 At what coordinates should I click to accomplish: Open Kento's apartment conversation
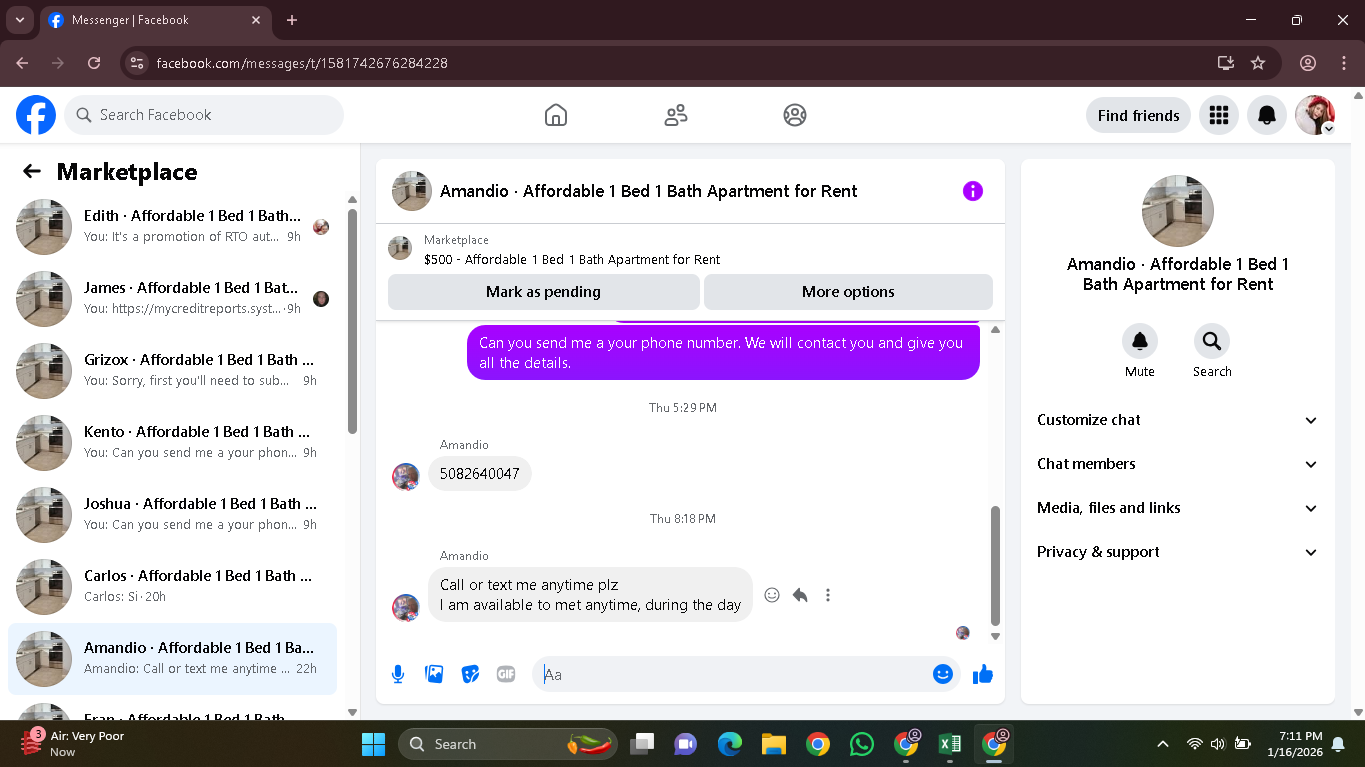pos(172,443)
